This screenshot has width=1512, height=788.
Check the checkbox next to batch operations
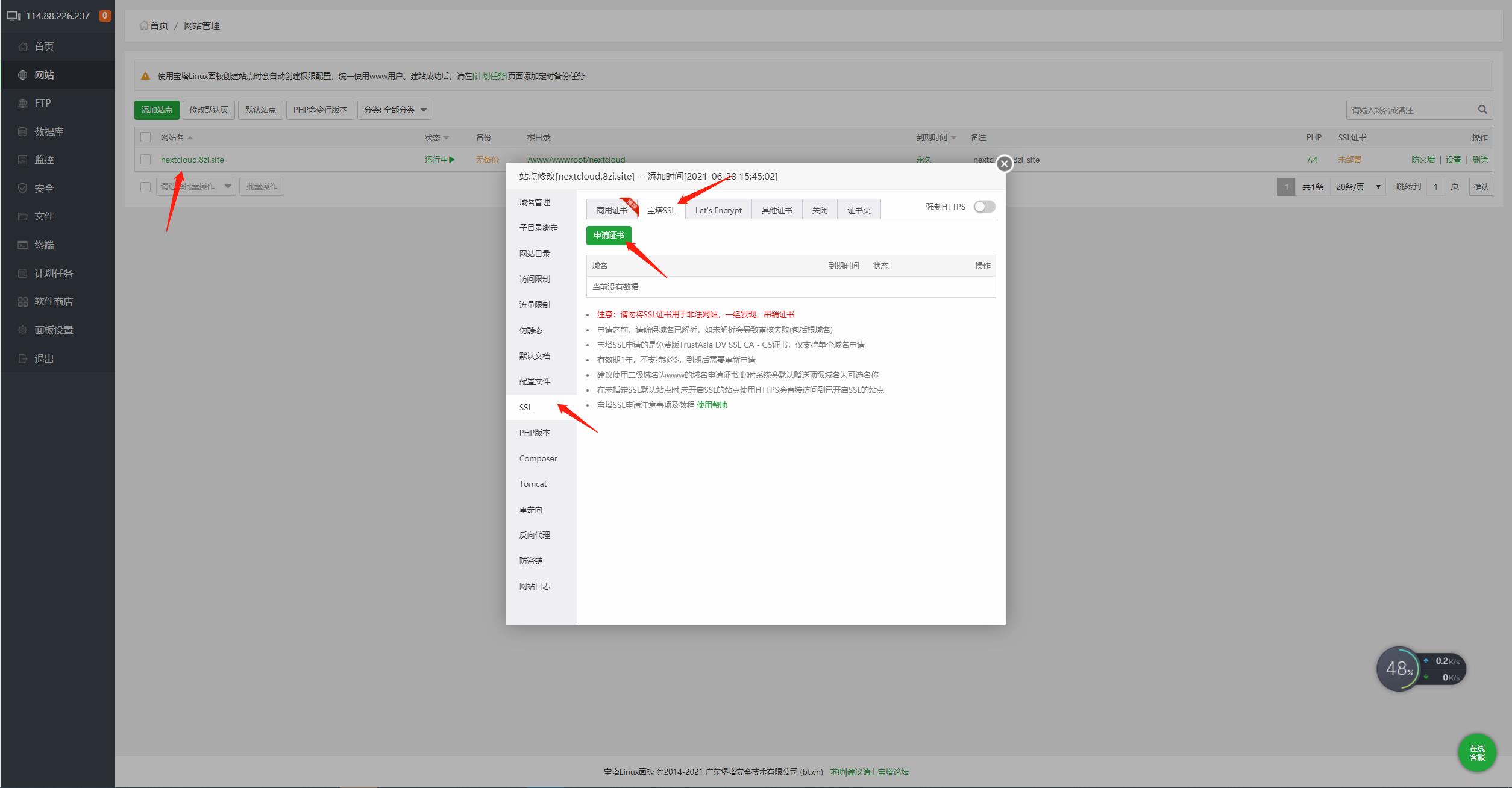(x=145, y=187)
